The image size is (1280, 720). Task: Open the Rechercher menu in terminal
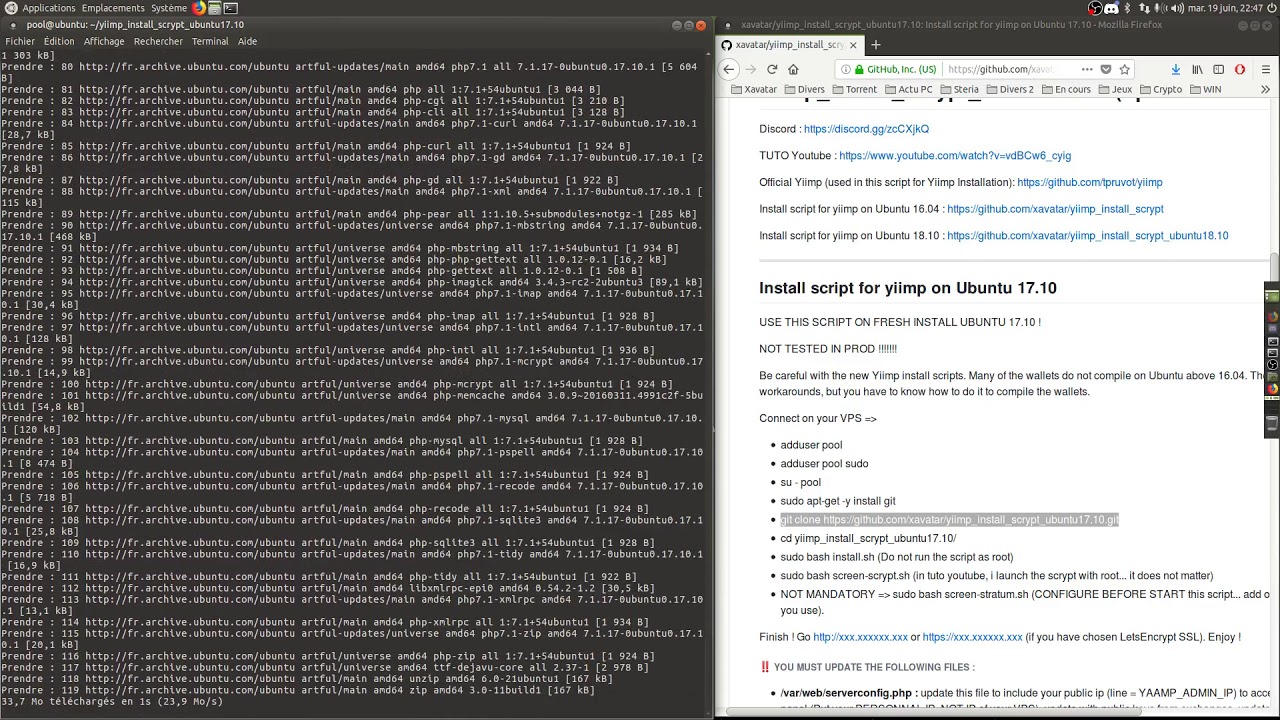point(158,41)
